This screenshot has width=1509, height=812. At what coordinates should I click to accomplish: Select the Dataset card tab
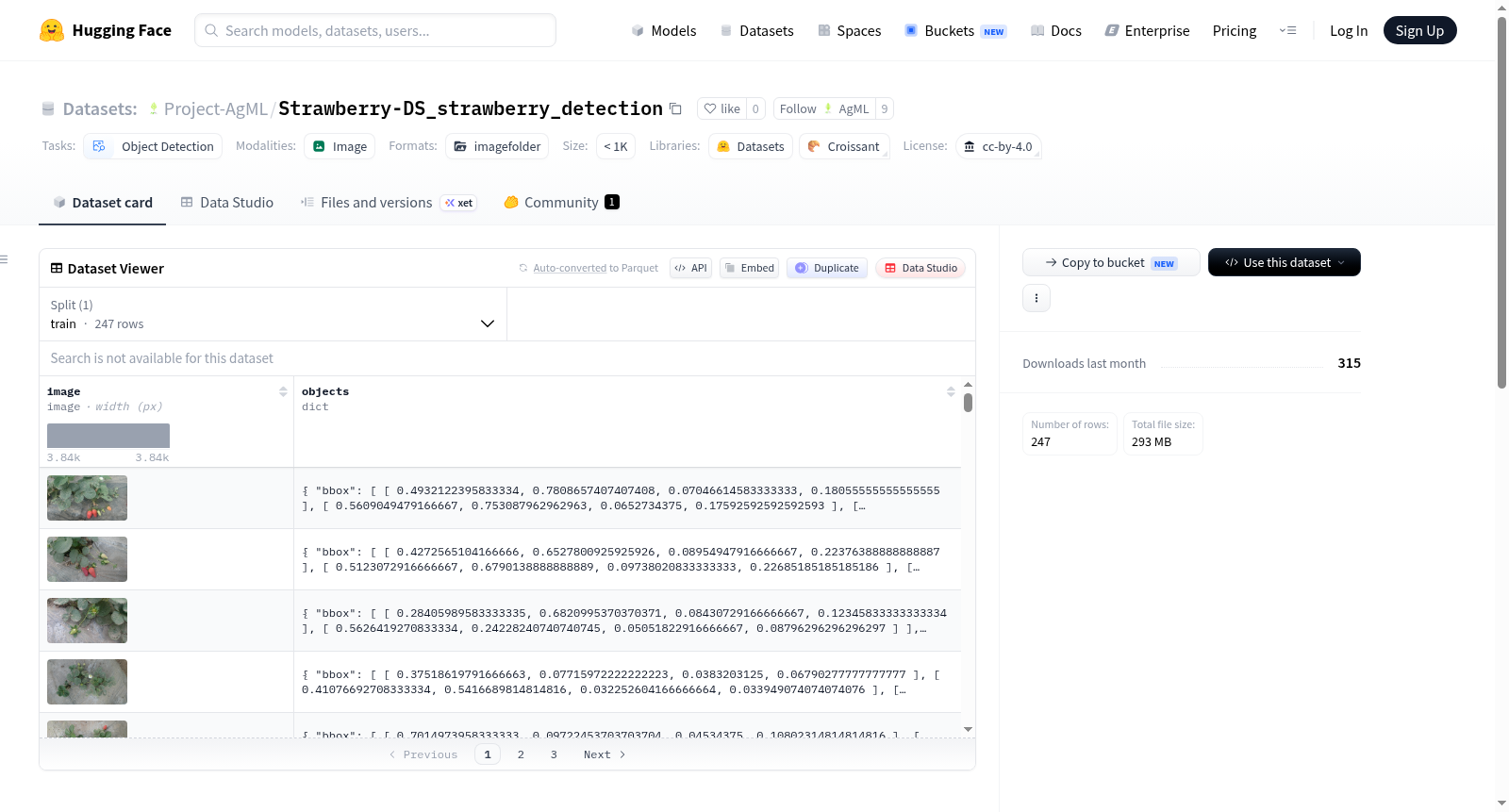[103, 202]
